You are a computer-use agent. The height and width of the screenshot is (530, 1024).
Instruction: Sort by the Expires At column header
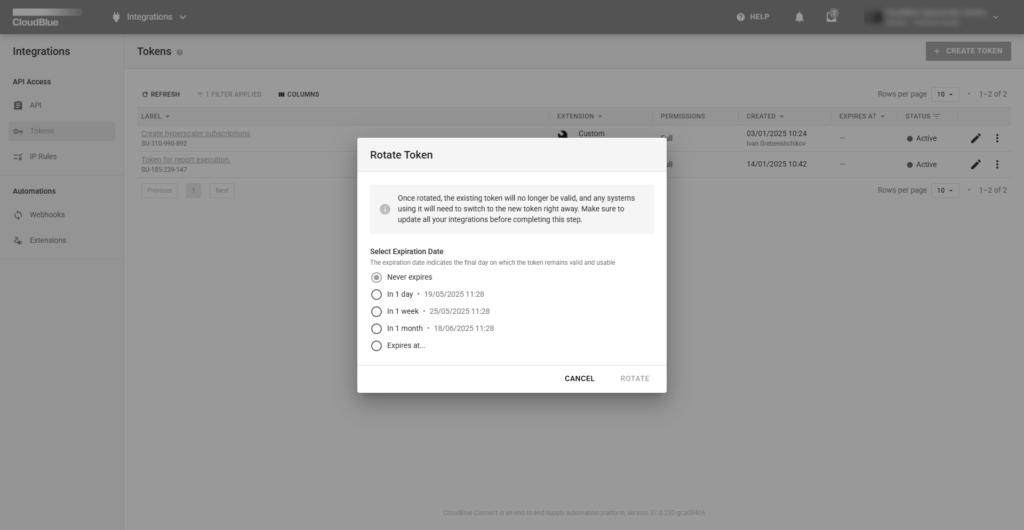[x=862, y=116]
